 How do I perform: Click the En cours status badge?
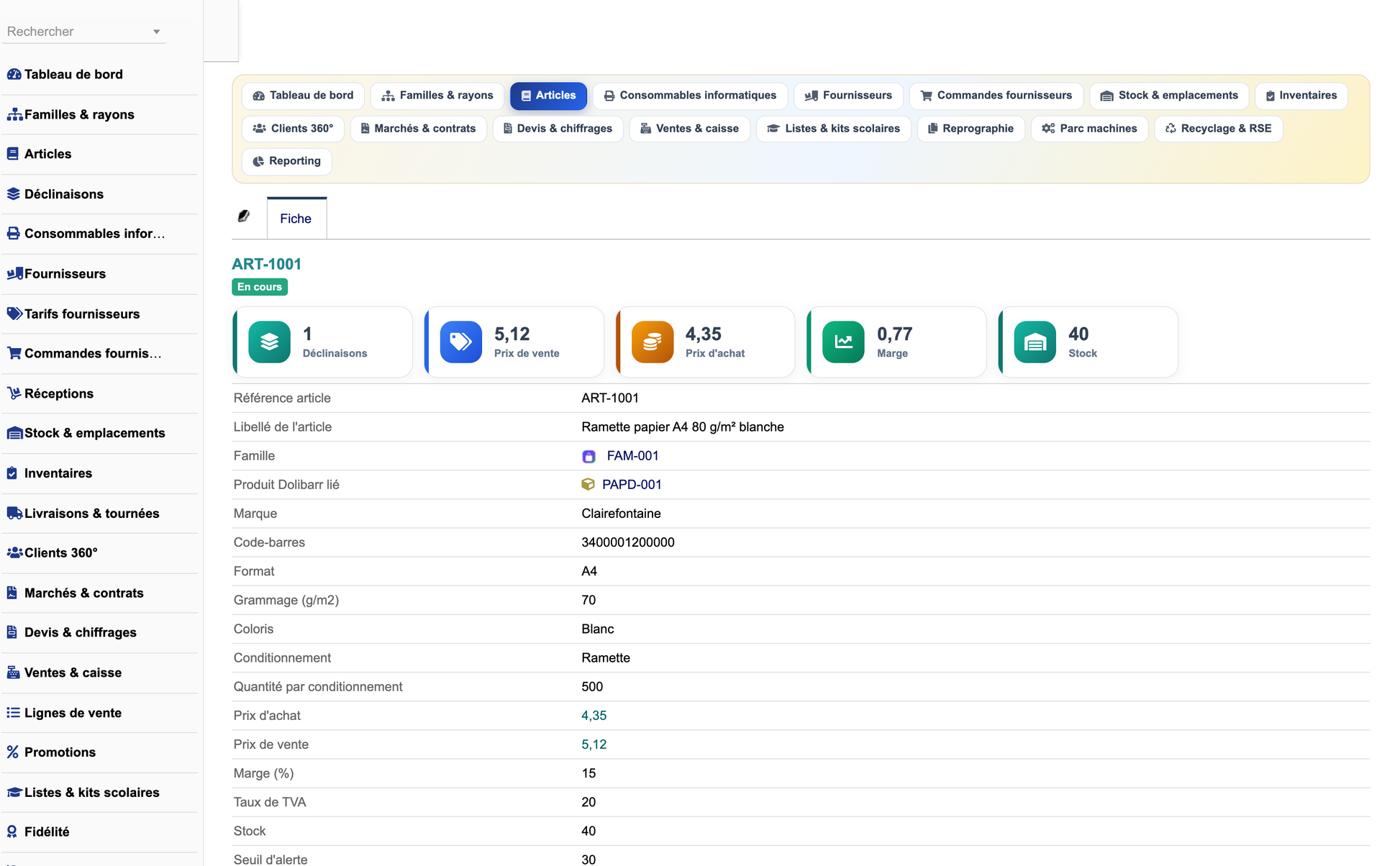click(260, 287)
